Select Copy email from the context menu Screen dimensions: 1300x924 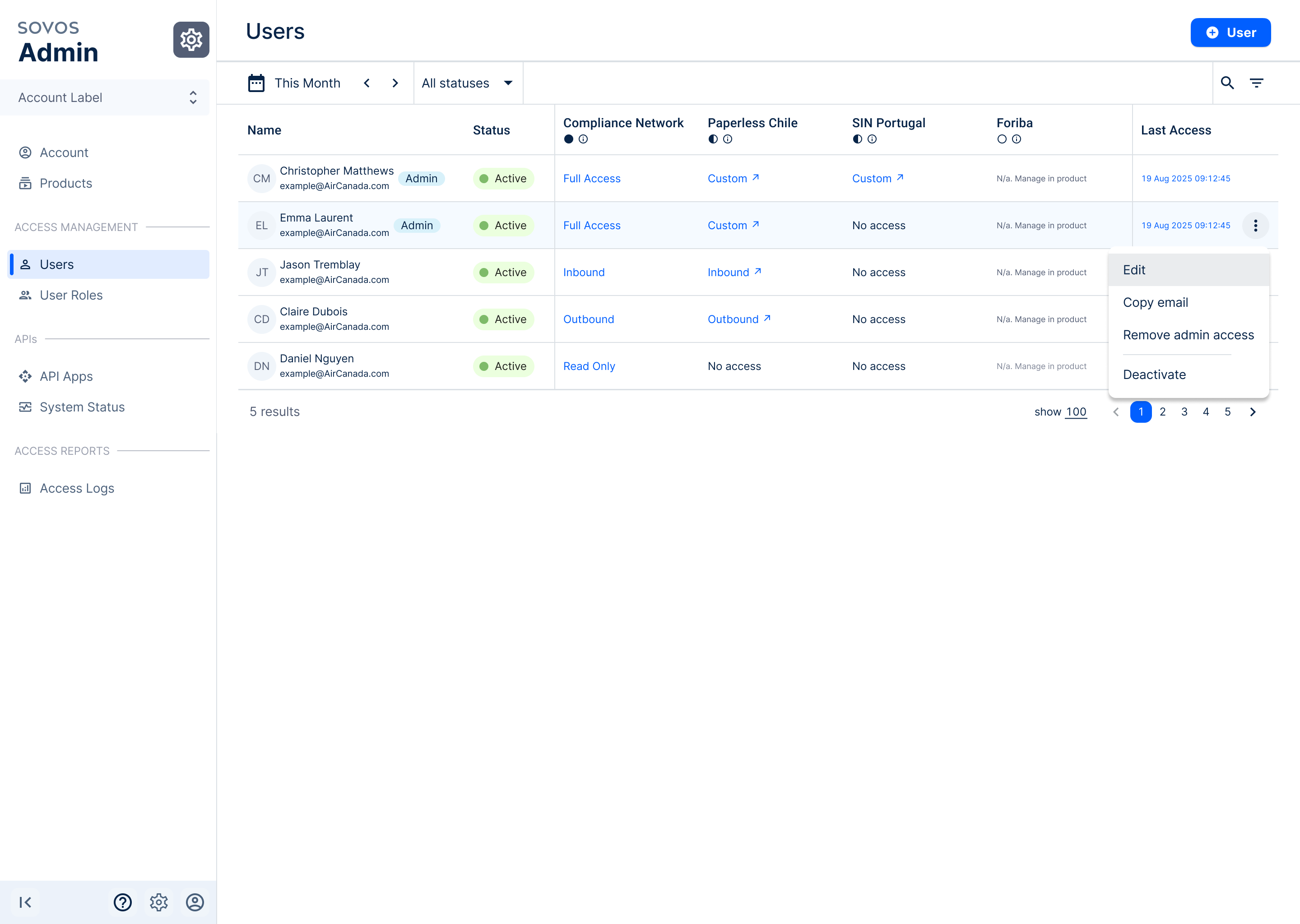tap(1156, 302)
